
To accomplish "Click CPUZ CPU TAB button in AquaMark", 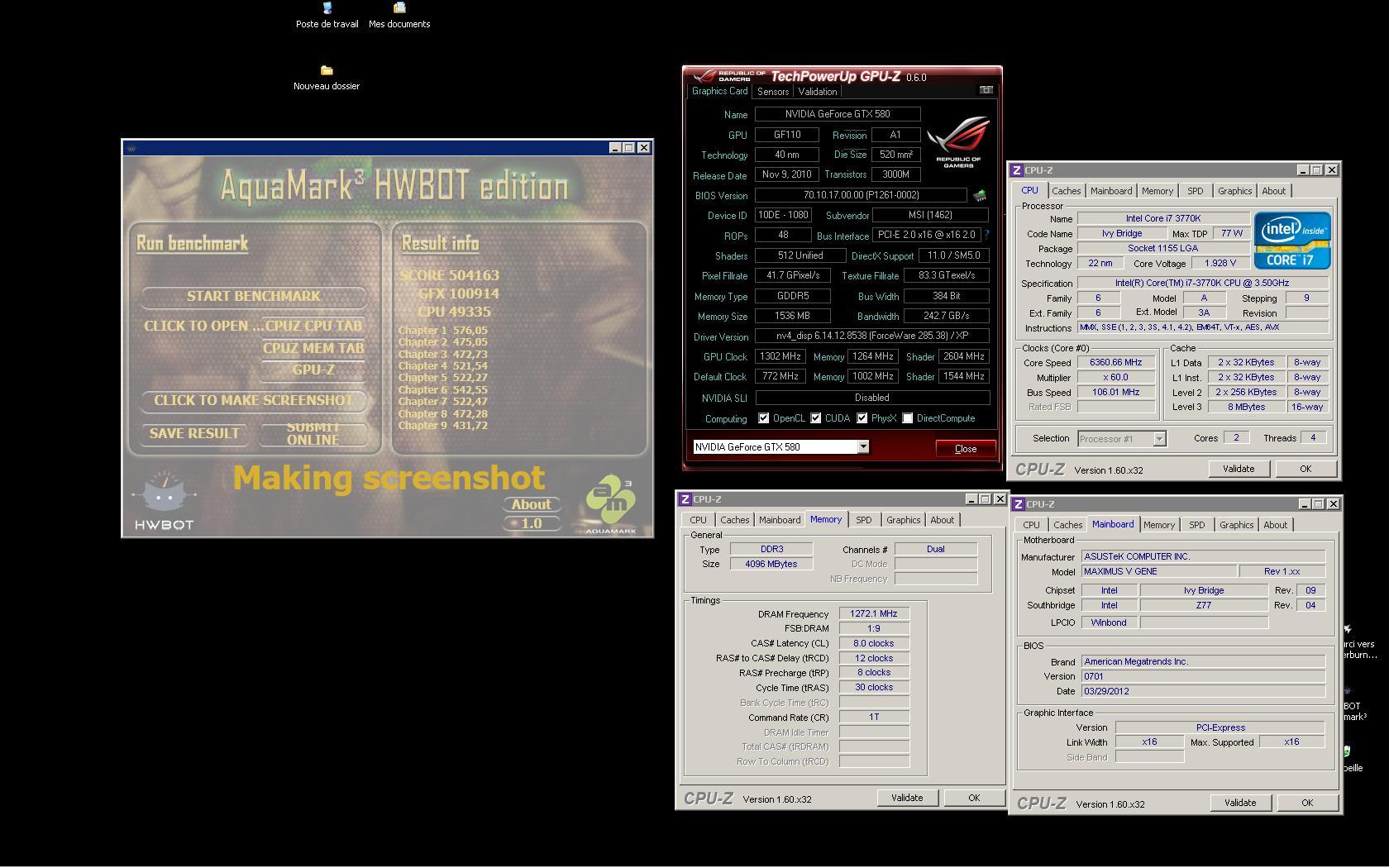I will pyautogui.click(x=313, y=326).
